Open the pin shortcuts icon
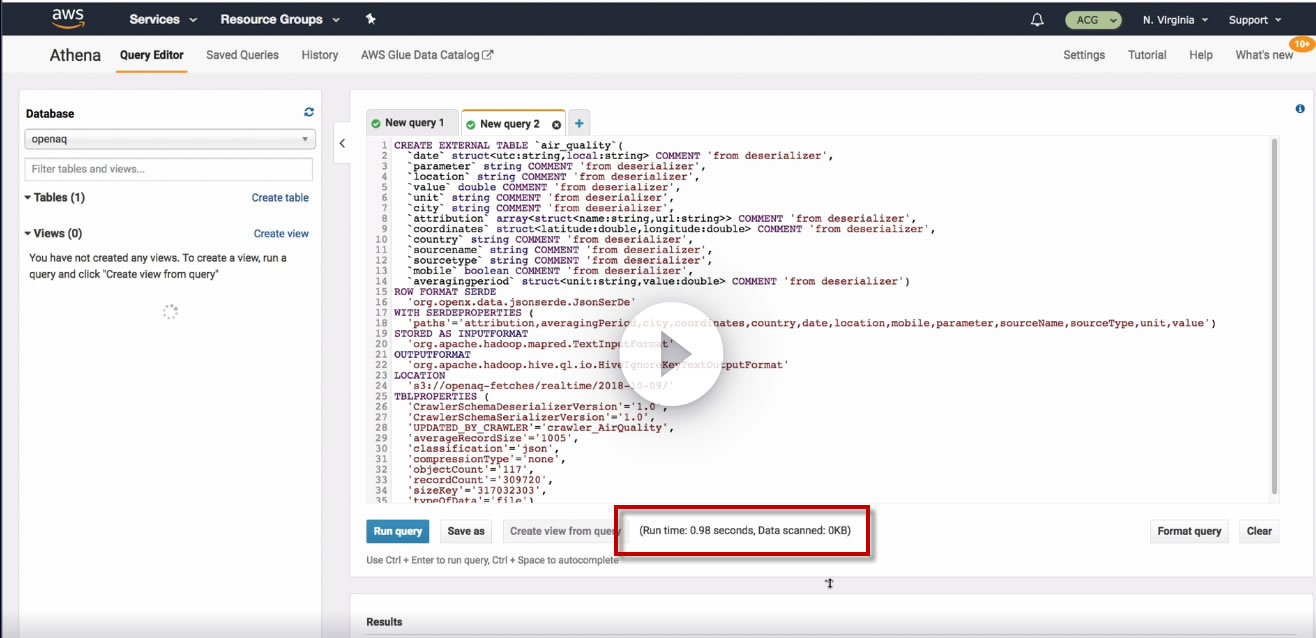Screen dimensions: 1316x638 371,19
